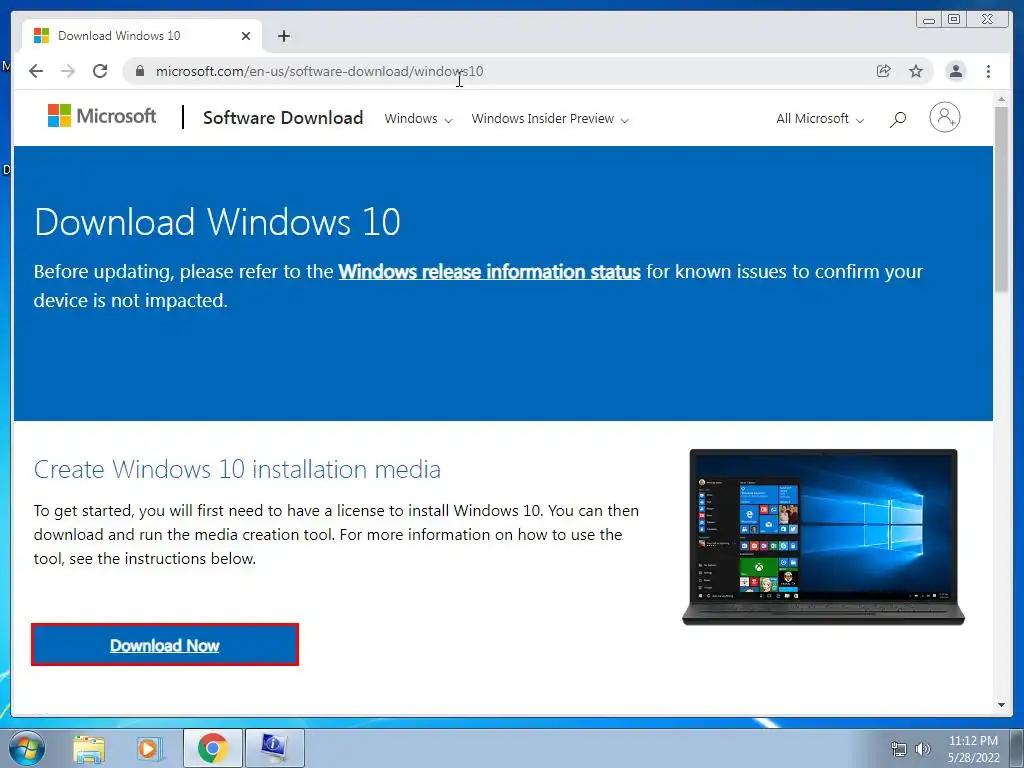Click the scrollbar up arrow
The height and width of the screenshot is (768, 1024).
click(x=1001, y=99)
